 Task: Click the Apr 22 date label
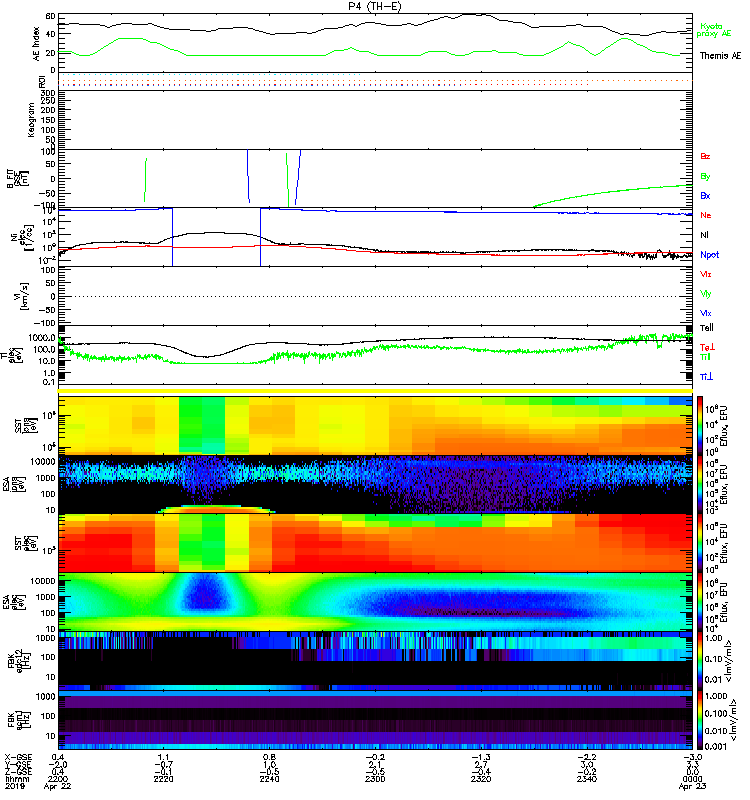point(57,787)
